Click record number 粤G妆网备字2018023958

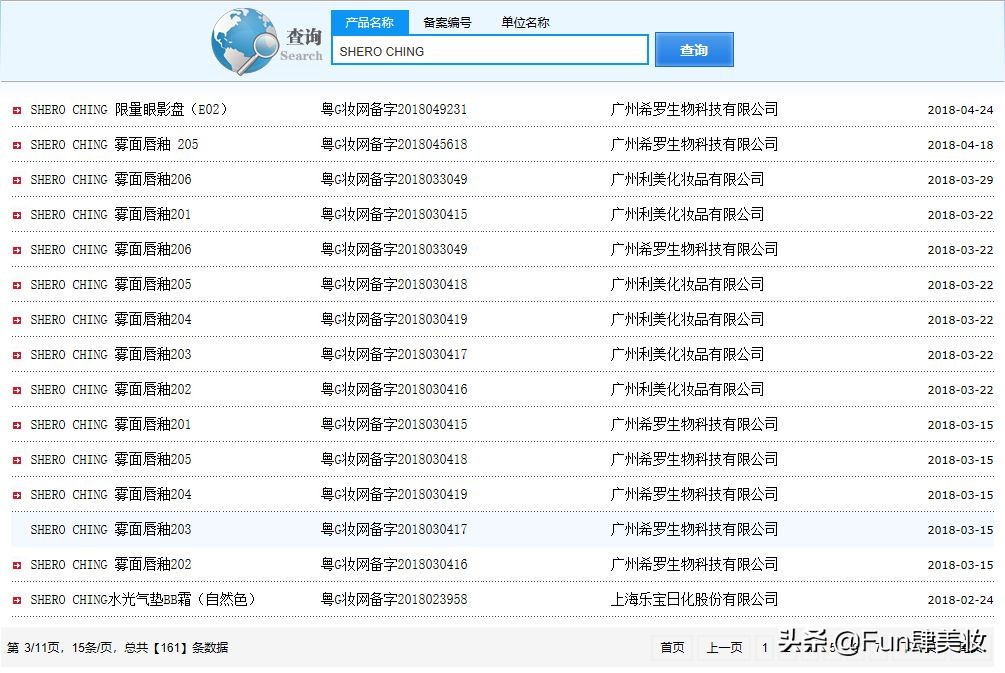coord(393,599)
